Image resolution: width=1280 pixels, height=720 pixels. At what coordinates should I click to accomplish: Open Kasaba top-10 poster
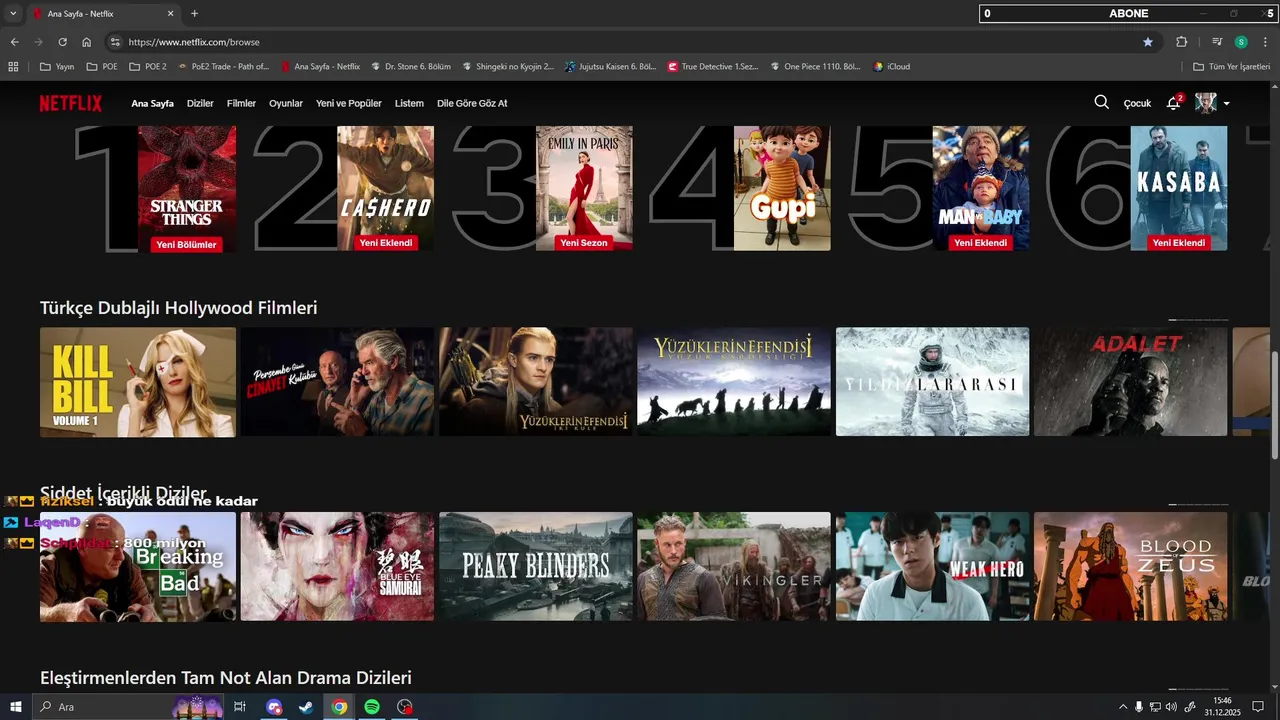coord(1179,188)
